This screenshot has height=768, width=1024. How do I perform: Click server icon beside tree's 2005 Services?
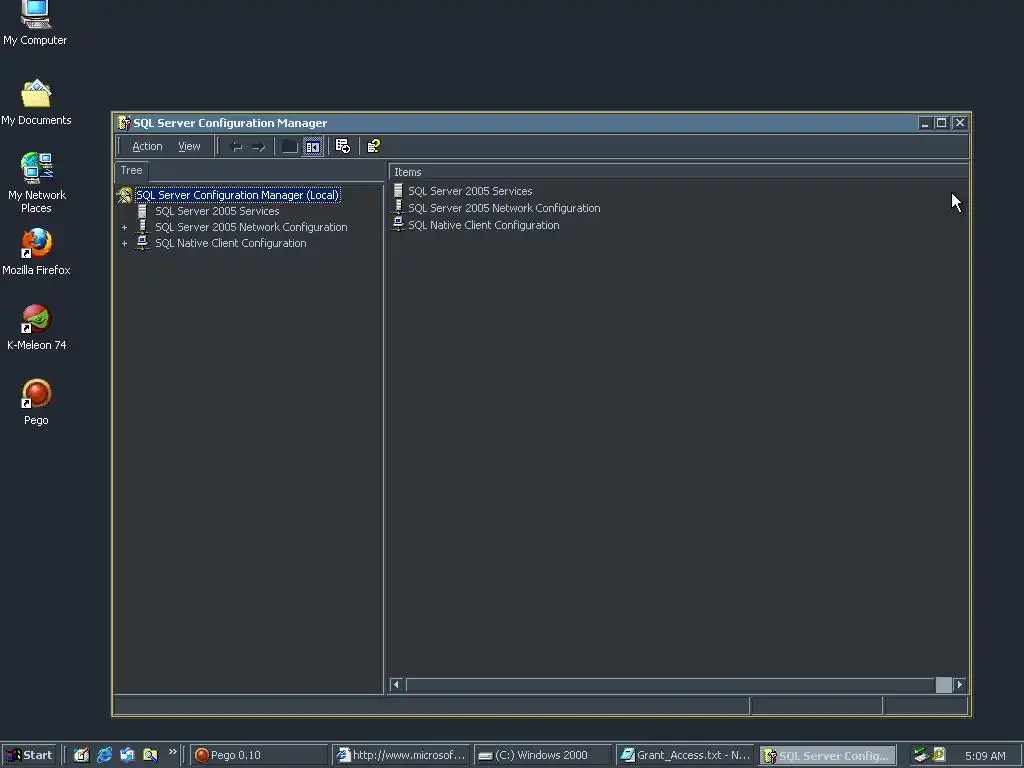[142, 211]
